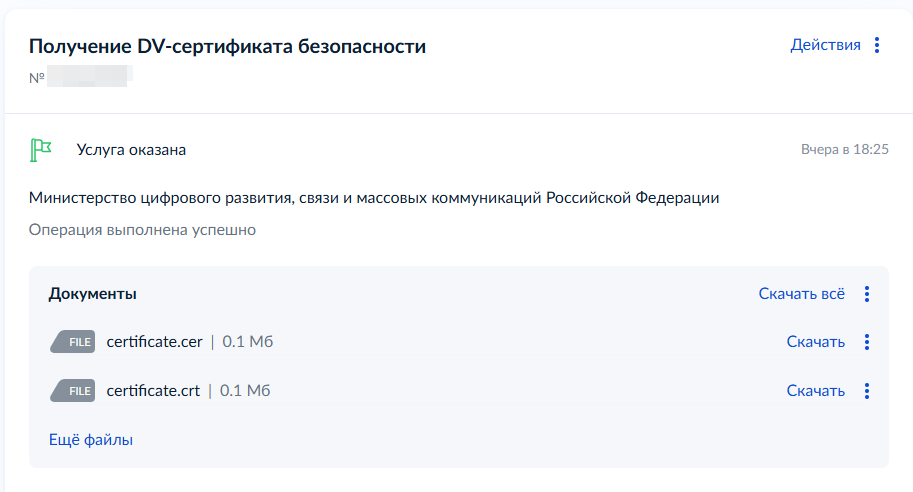Click the FILE icon for certificate.crt
Viewport: 913px width, 492px height.
click(x=72, y=390)
